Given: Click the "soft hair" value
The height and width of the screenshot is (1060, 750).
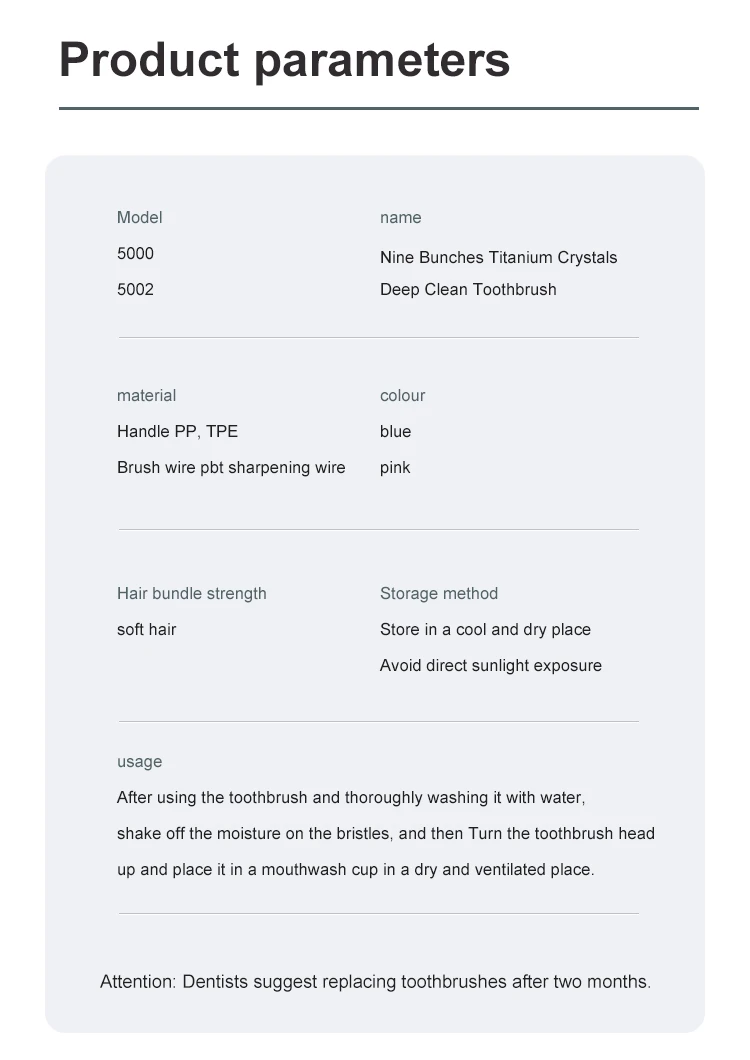Looking at the screenshot, I should pyautogui.click(x=146, y=629).
